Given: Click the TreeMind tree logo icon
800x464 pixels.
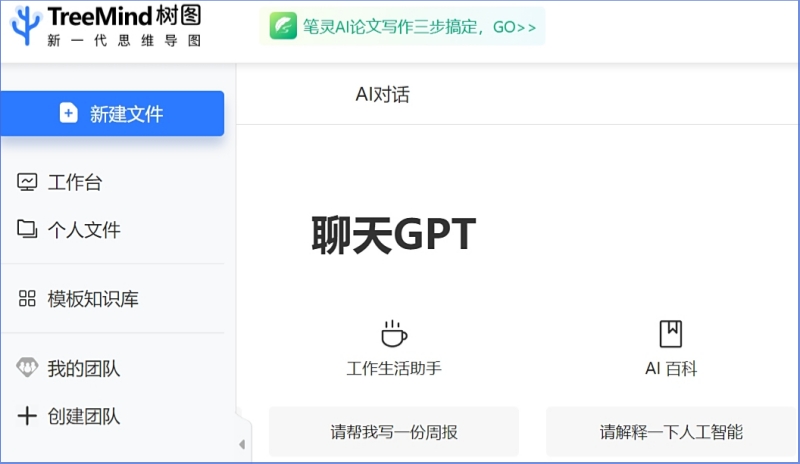Looking at the screenshot, I should point(26,25).
